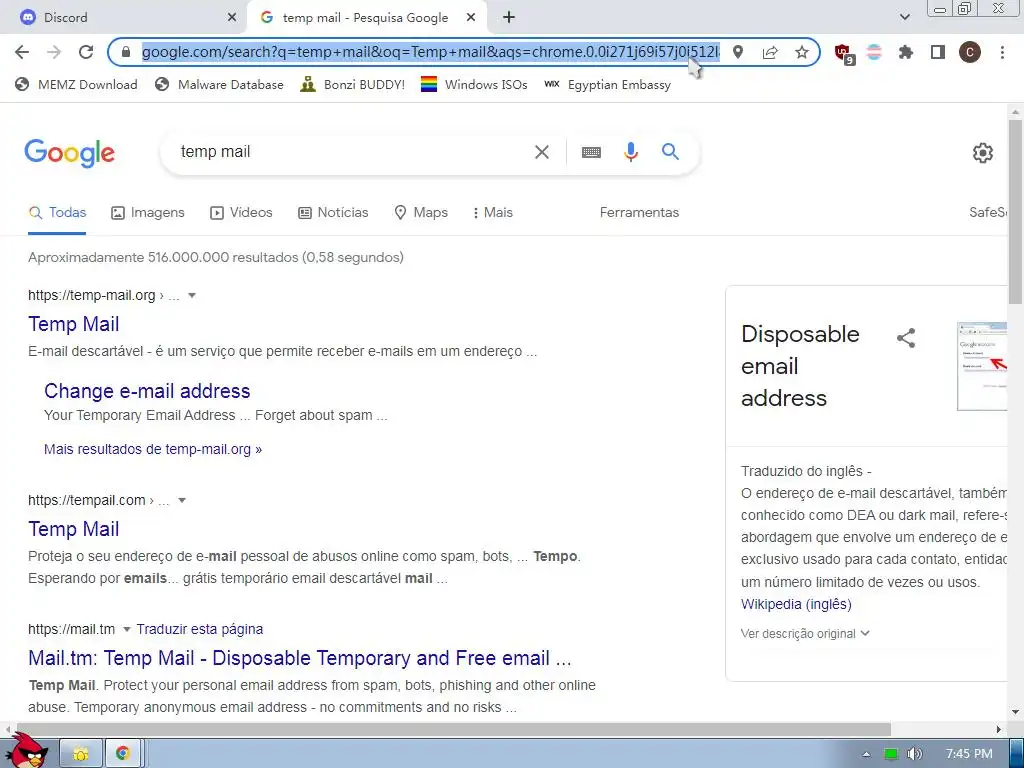Open the green network tray icon

click(890, 754)
